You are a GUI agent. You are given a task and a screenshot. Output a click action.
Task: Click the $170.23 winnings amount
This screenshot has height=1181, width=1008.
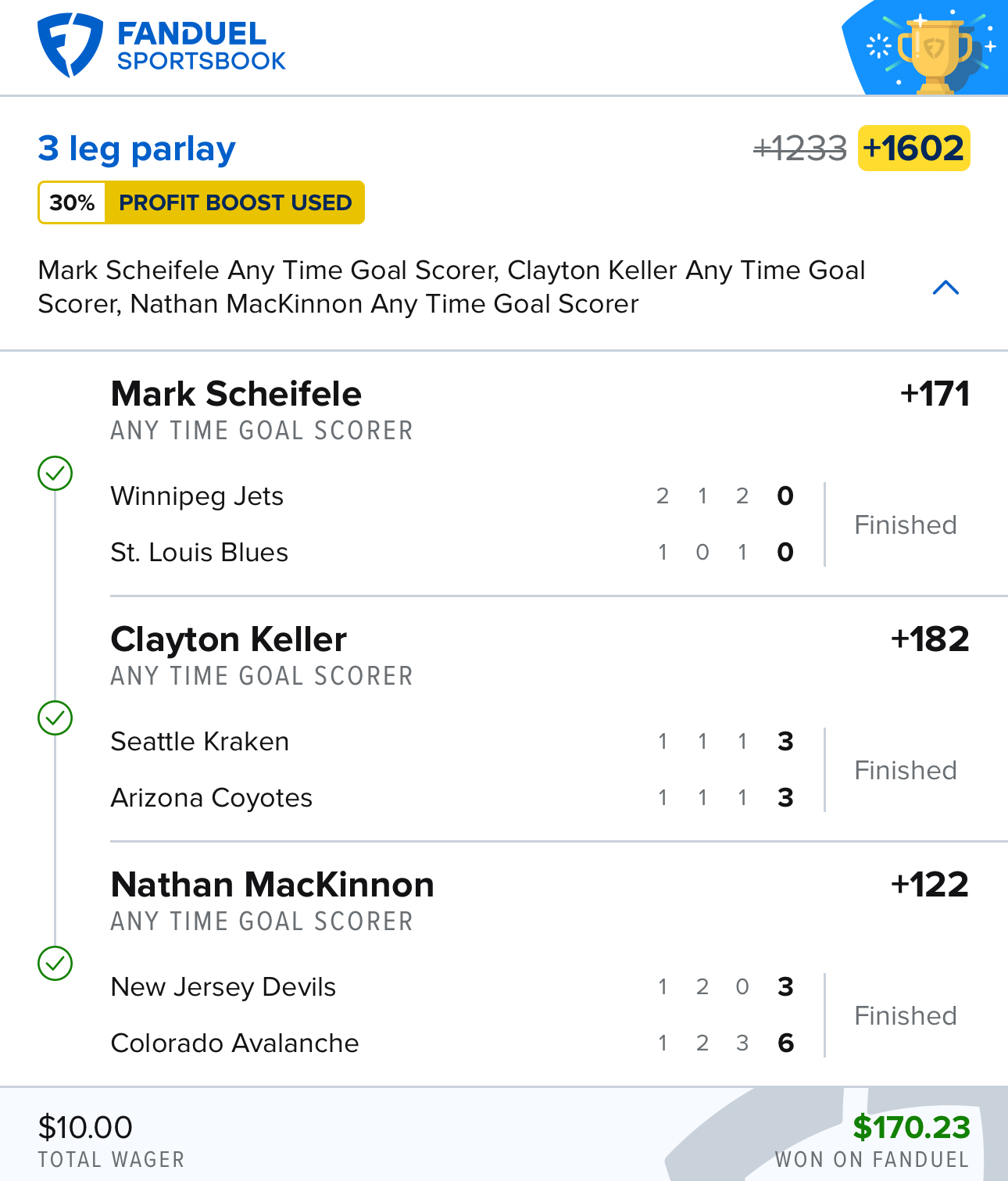click(x=911, y=1127)
